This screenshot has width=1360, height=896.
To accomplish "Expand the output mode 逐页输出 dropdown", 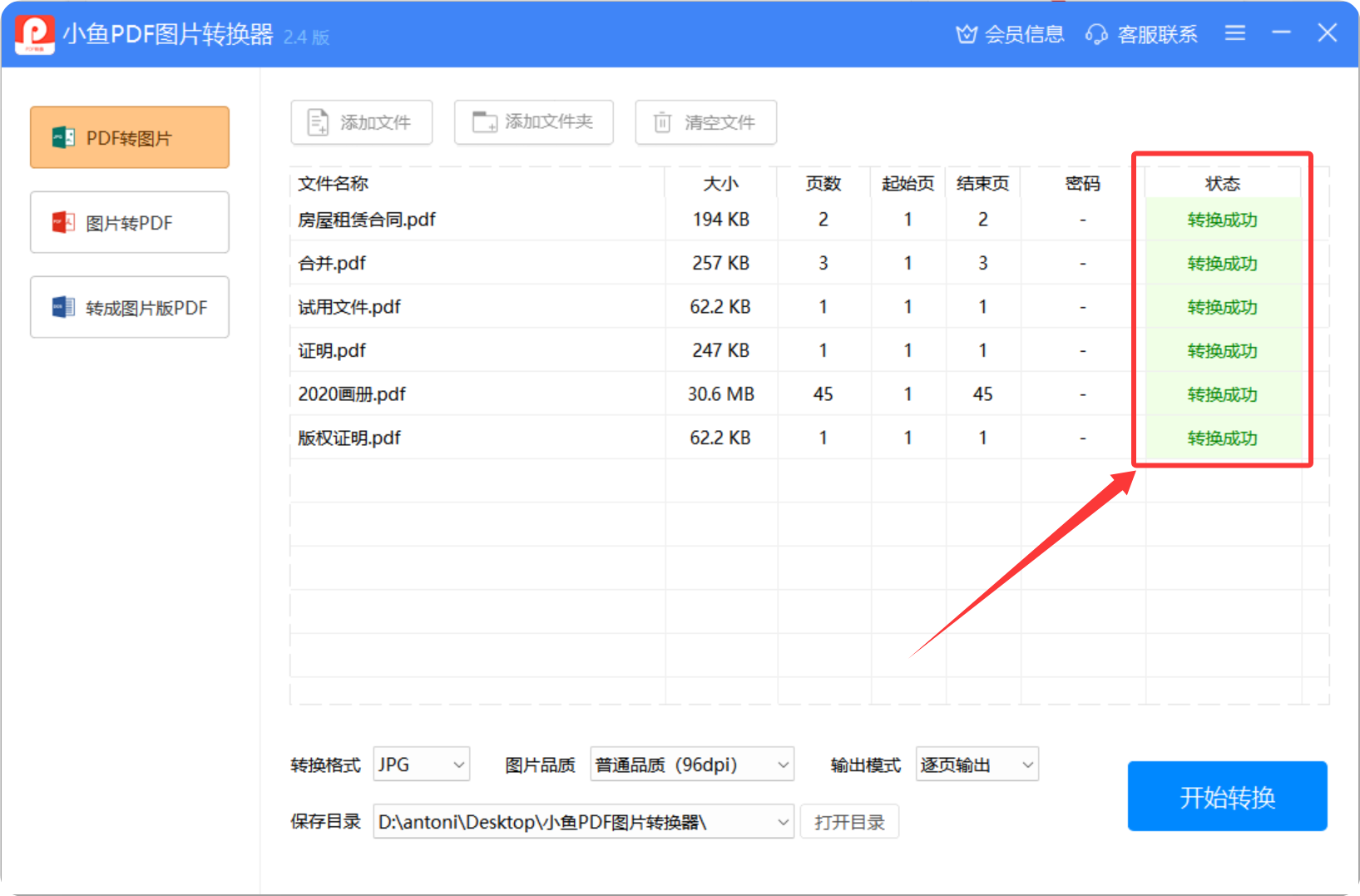I will (x=977, y=765).
